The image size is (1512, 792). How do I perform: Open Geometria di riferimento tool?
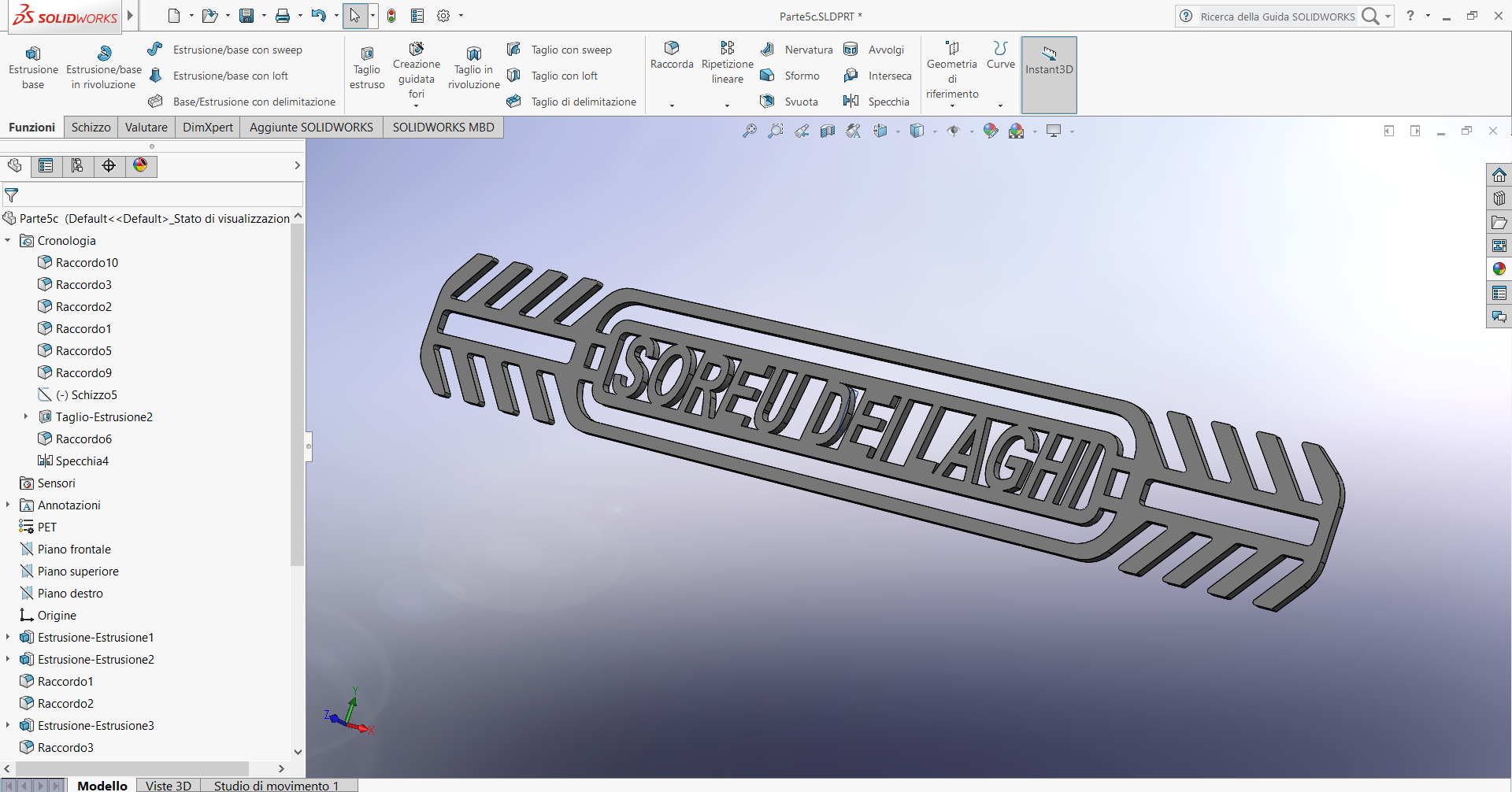click(x=952, y=71)
